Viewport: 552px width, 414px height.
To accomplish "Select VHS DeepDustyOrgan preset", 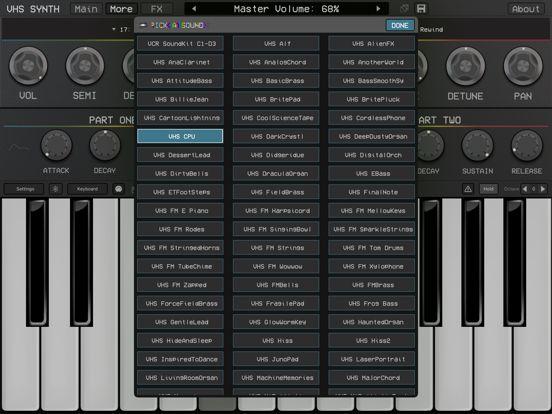I will (x=372, y=136).
